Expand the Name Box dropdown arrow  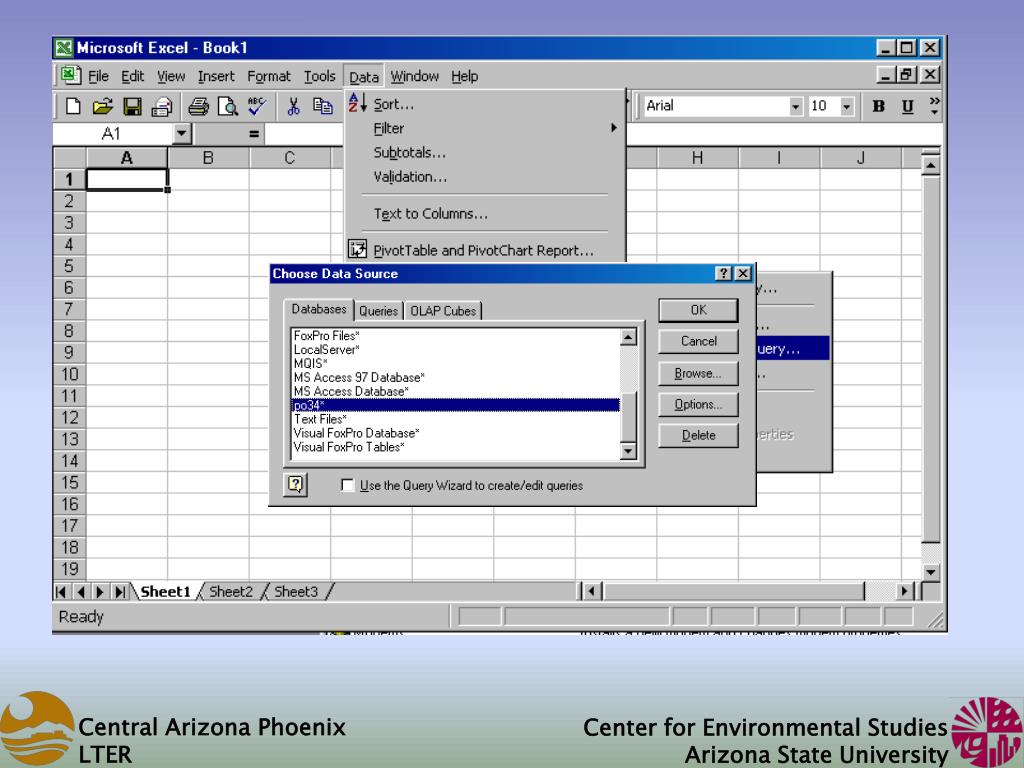click(182, 134)
